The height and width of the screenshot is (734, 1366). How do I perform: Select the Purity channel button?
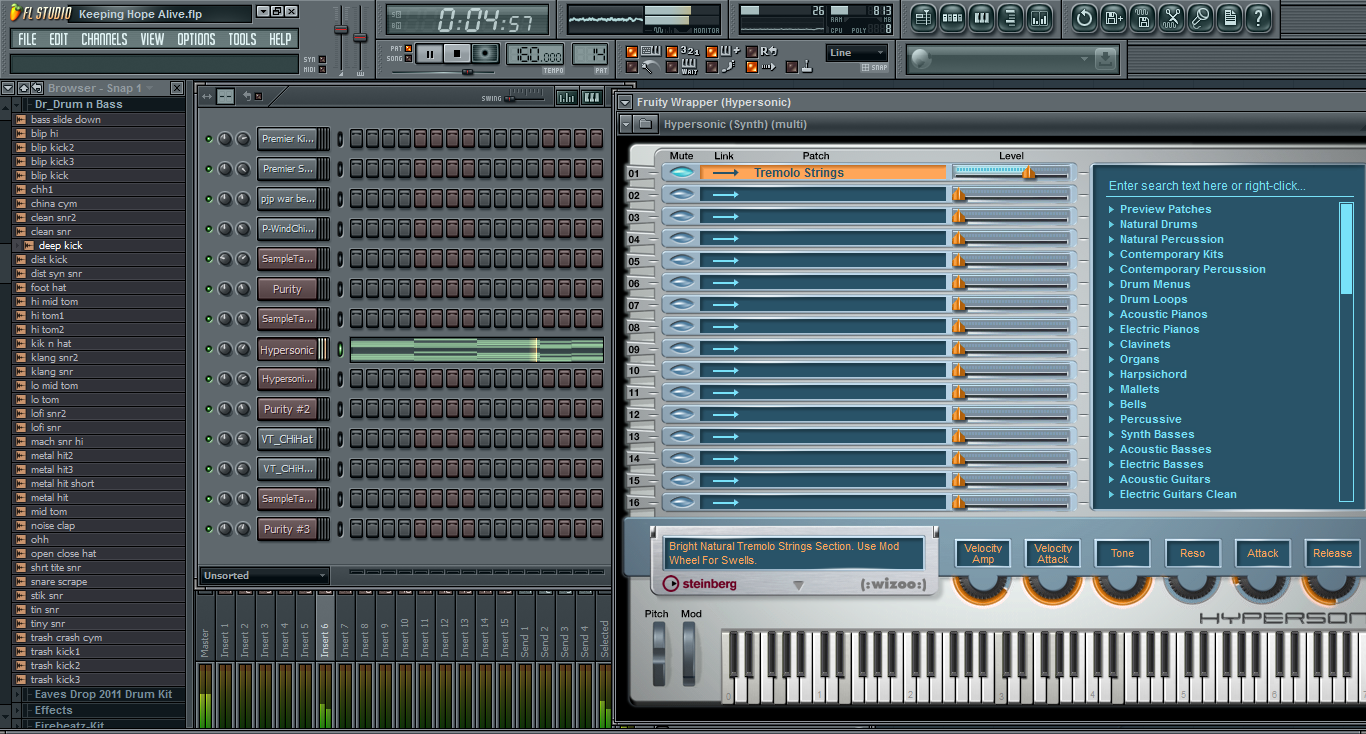click(287, 289)
